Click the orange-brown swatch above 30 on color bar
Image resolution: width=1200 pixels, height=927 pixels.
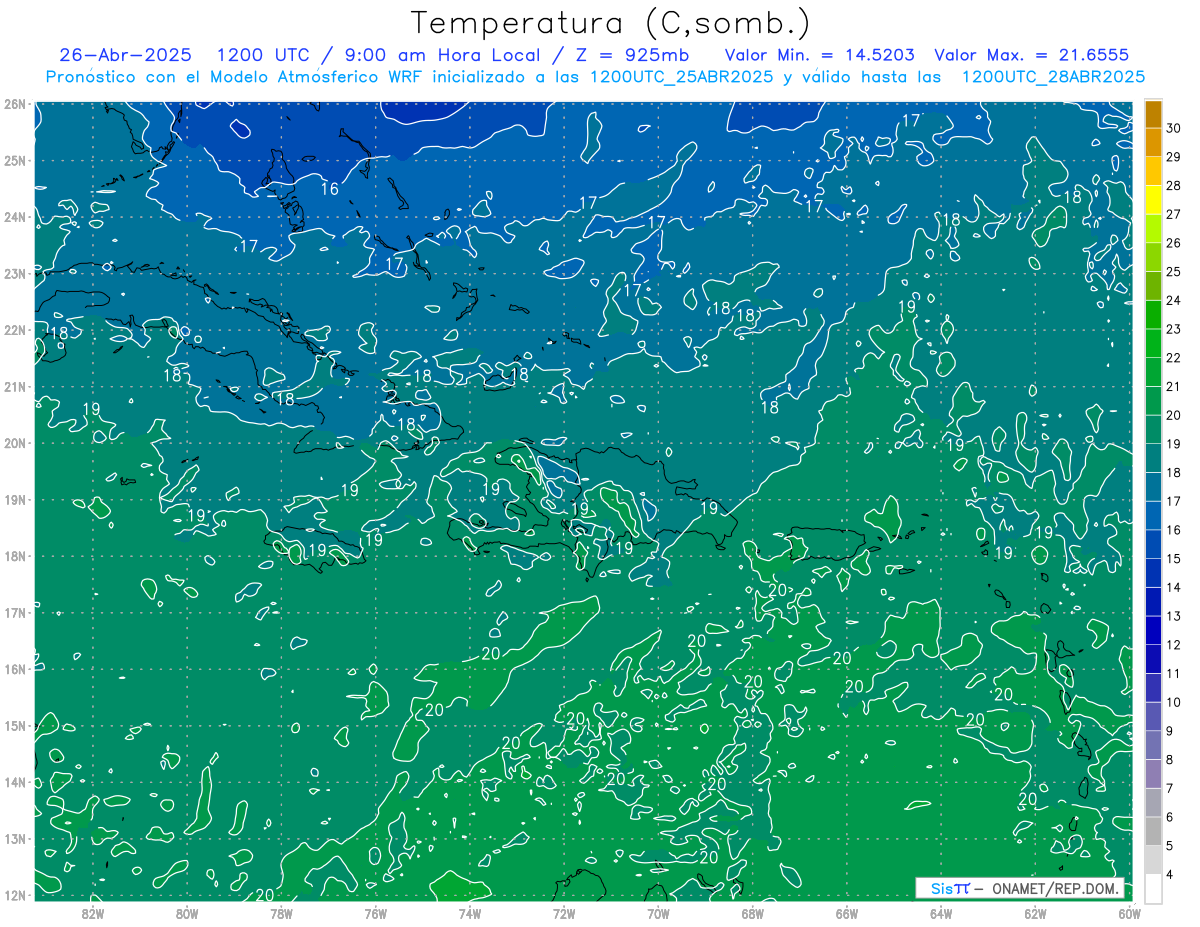click(x=1153, y=113)
